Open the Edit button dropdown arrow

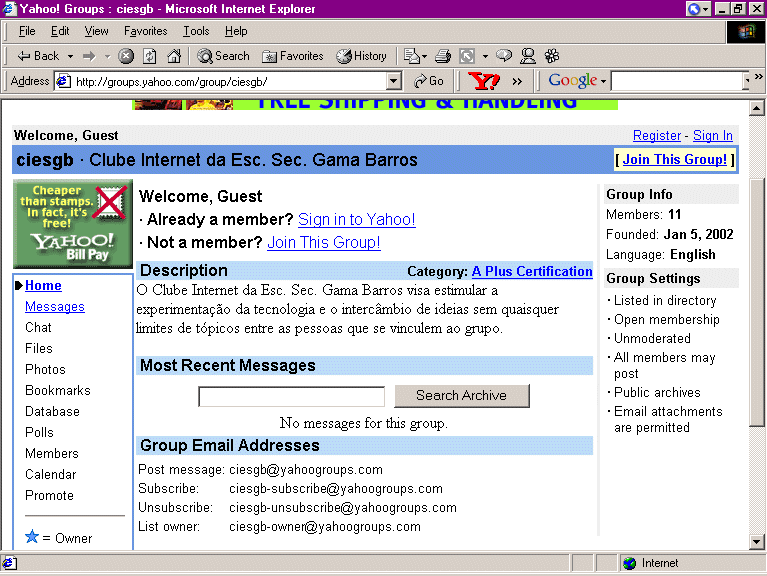[x=485, y=57]
